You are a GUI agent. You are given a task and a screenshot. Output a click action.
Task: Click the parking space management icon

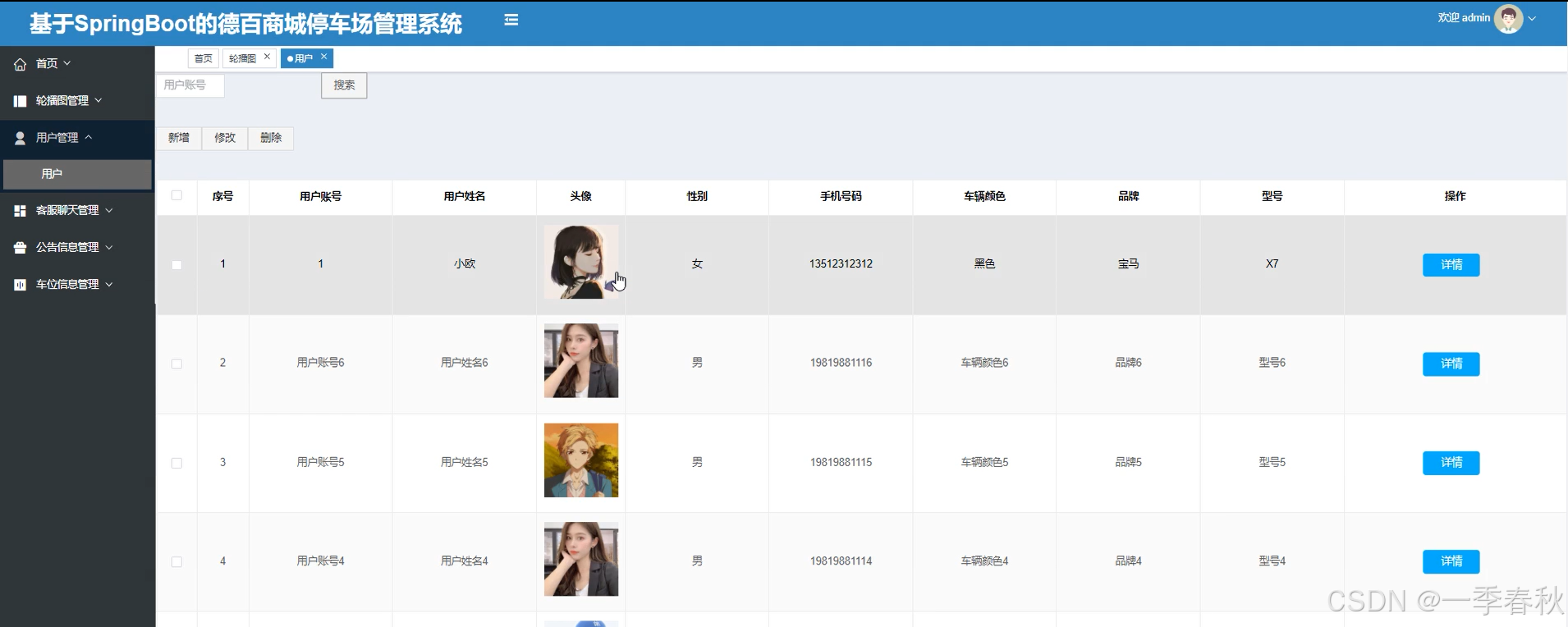coord(20,285)
